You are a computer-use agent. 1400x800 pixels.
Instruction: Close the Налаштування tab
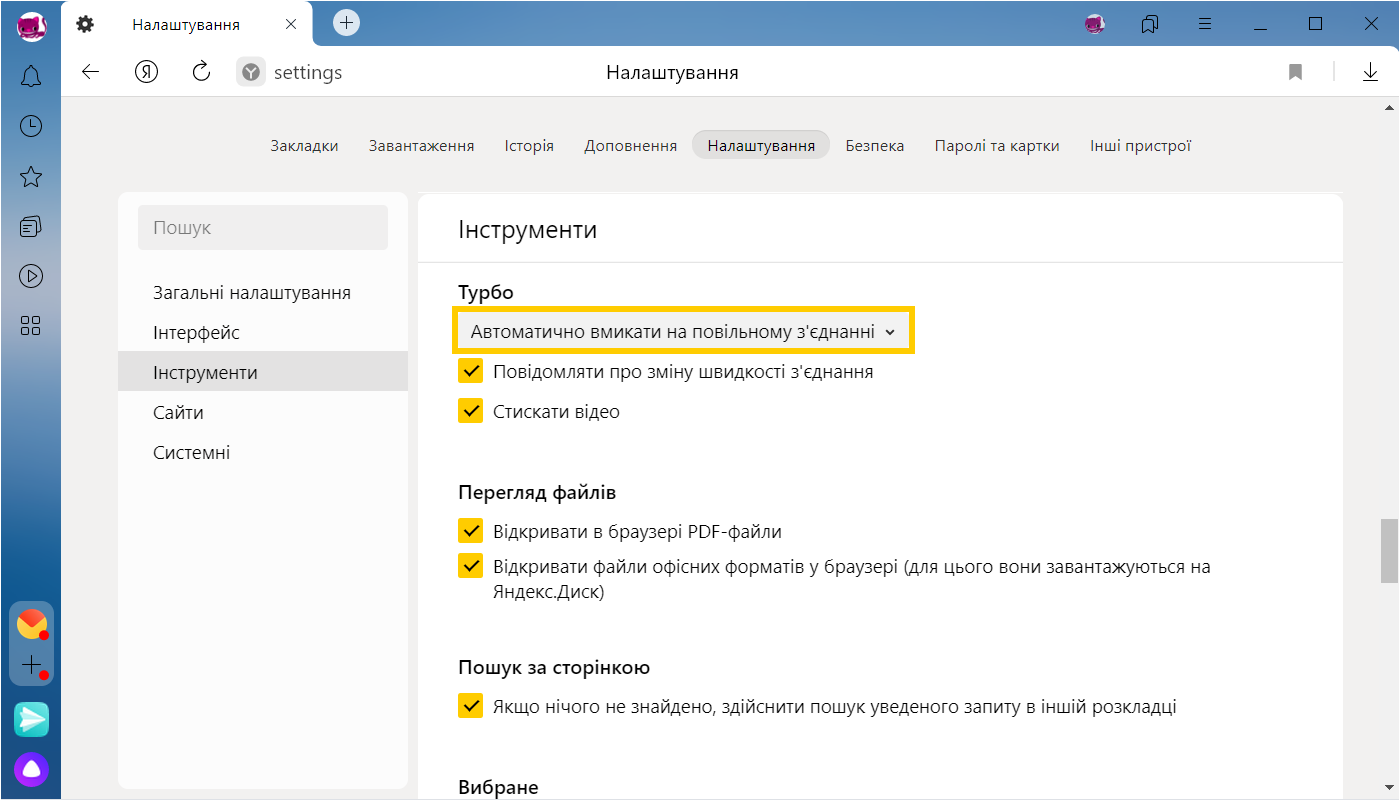[291, 24]
